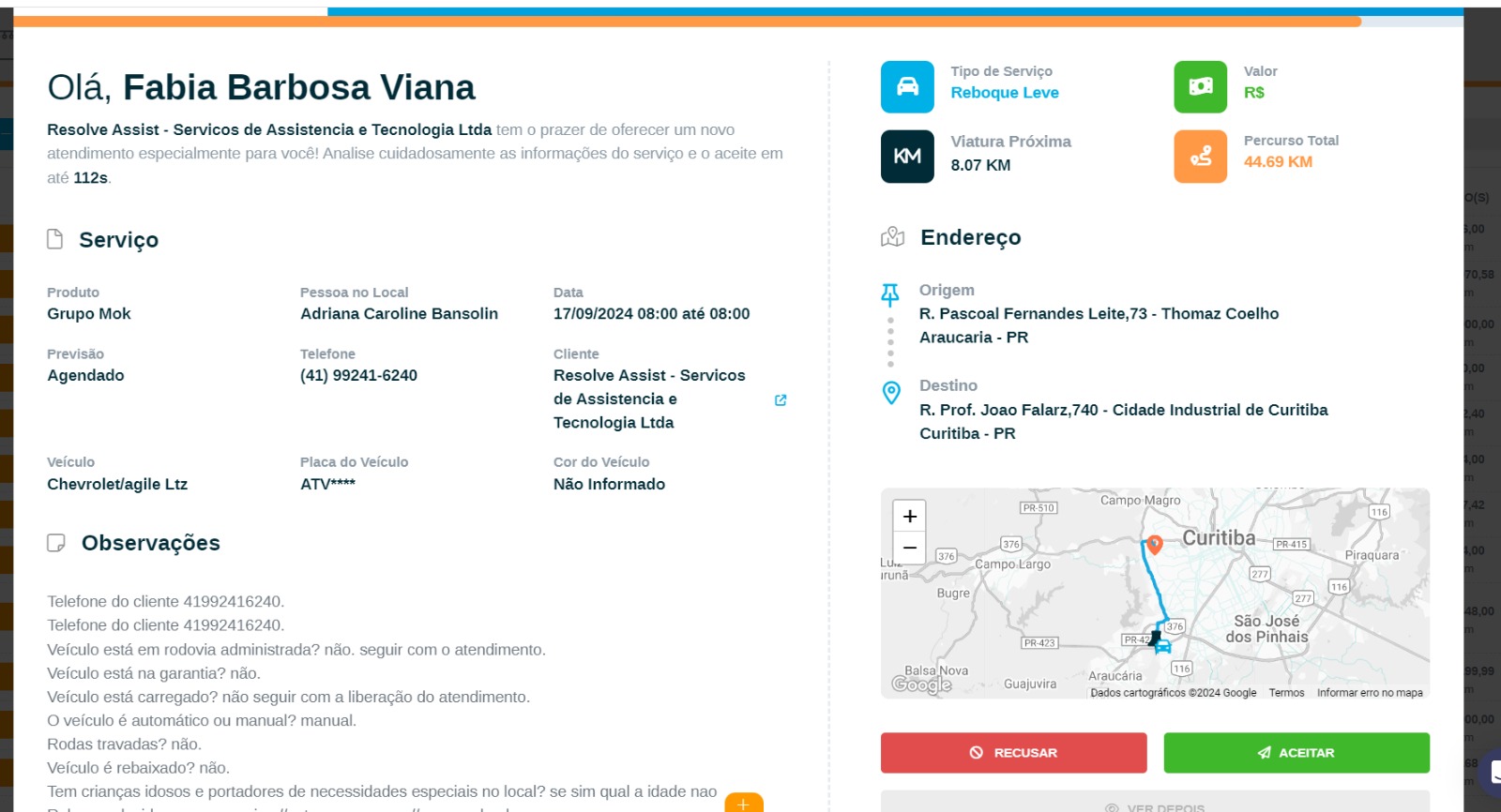Click the orange route icon for Percurso Total
This screenshot has height=812, width=1501.
pos(1200,157)
